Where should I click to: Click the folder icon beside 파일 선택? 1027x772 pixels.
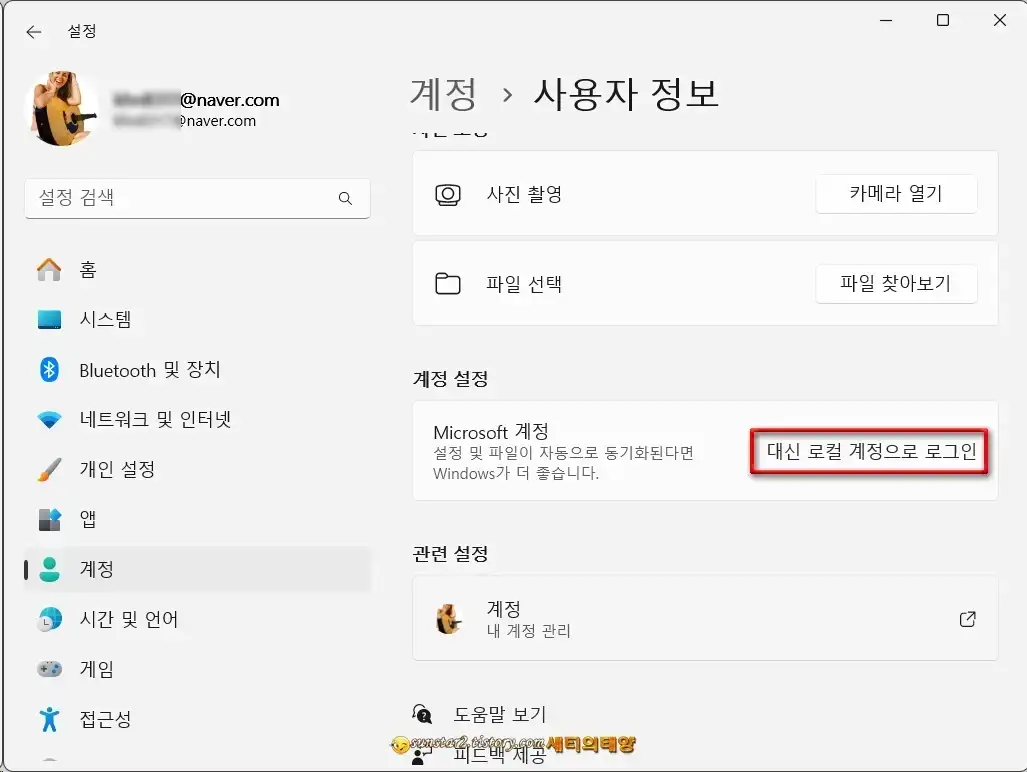click(449, 283)
